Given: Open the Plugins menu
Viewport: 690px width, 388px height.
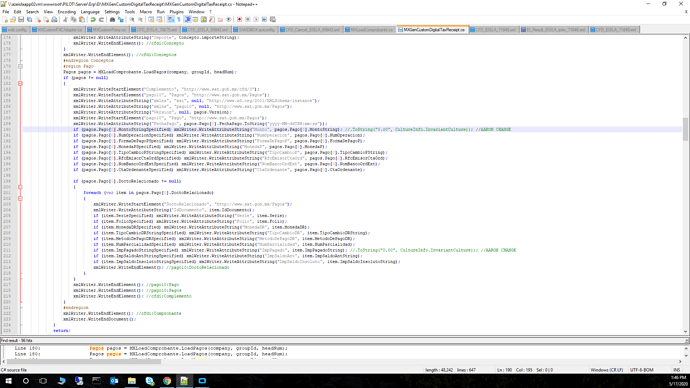Looking at the screenshot, I should coord(176,12).
